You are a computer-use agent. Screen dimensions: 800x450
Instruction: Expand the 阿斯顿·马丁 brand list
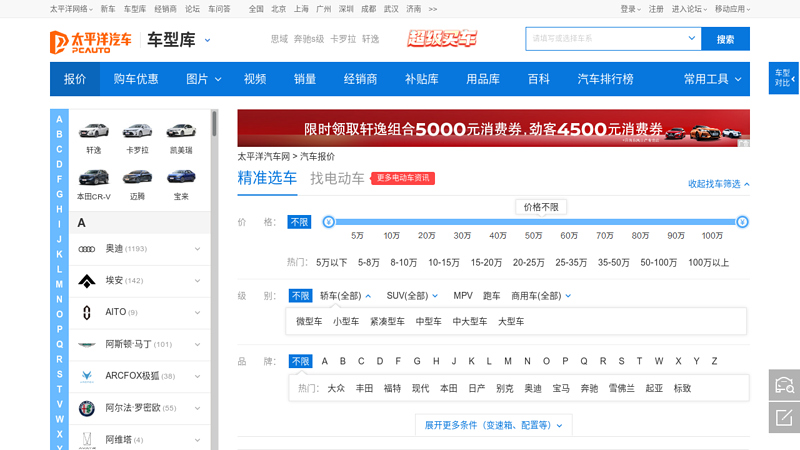197,344
